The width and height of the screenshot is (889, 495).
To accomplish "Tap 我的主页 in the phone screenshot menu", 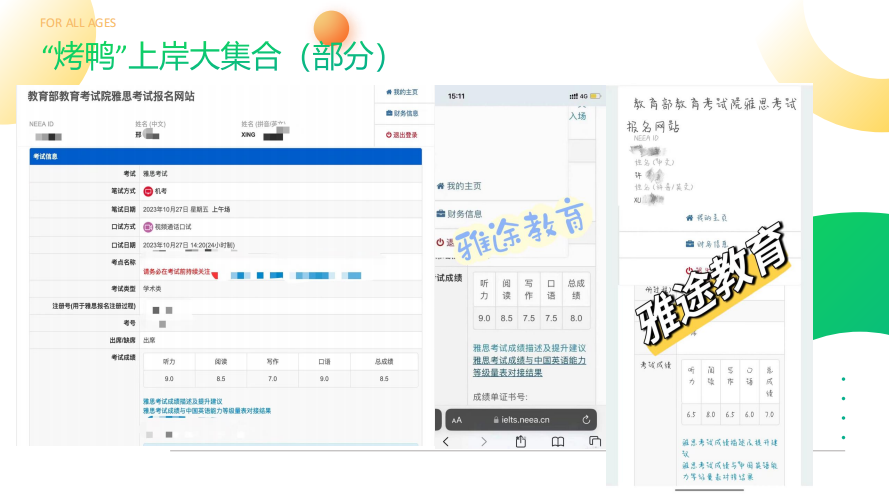I will [459, 186].
